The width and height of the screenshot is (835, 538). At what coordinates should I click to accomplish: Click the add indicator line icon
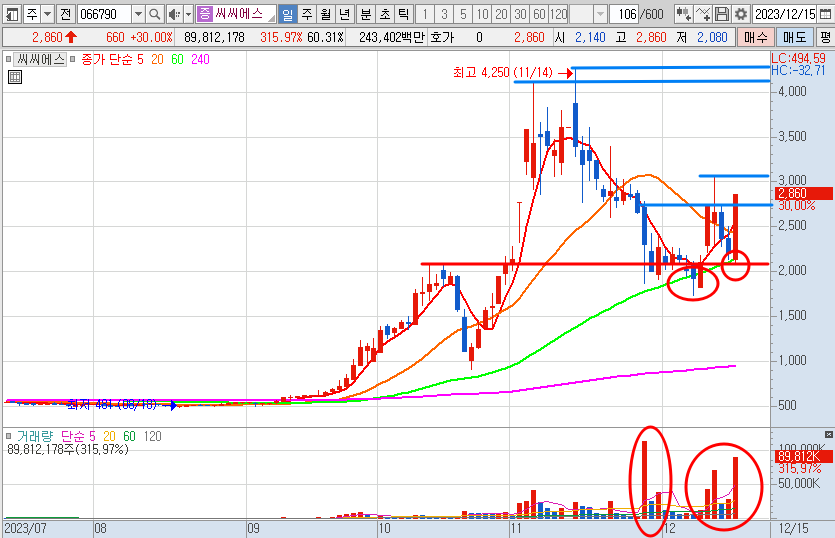[703, 14]
